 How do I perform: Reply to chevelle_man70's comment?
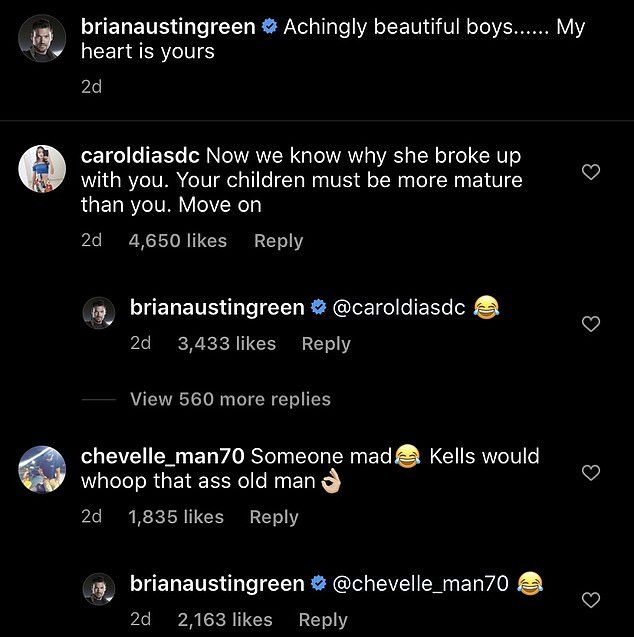[x=274, y=517]
